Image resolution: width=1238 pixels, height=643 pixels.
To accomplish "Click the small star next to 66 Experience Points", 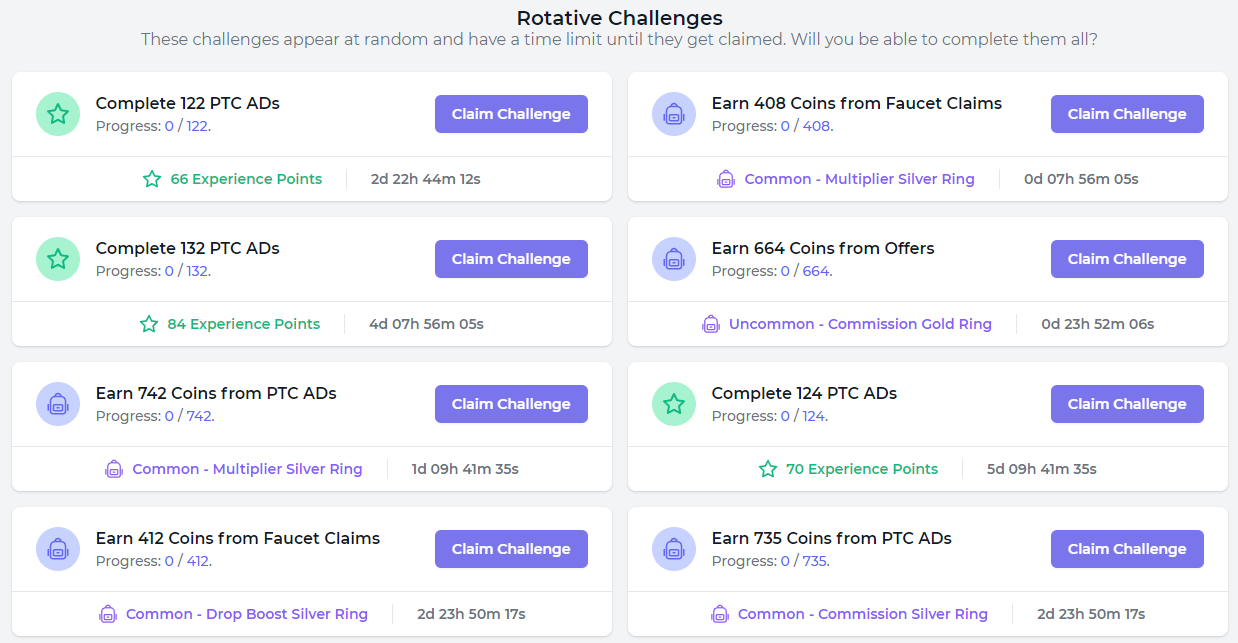I will (152, 179).
